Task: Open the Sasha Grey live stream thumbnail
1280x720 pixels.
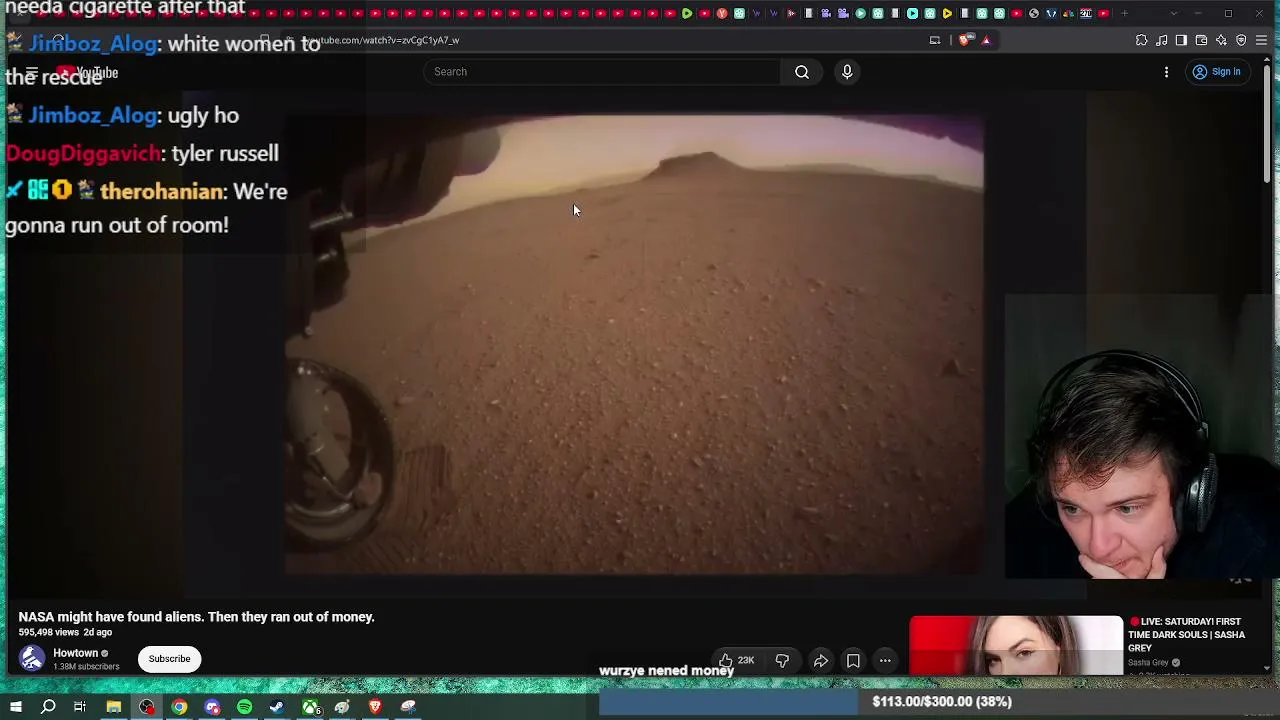Action: pos(1016,646)
